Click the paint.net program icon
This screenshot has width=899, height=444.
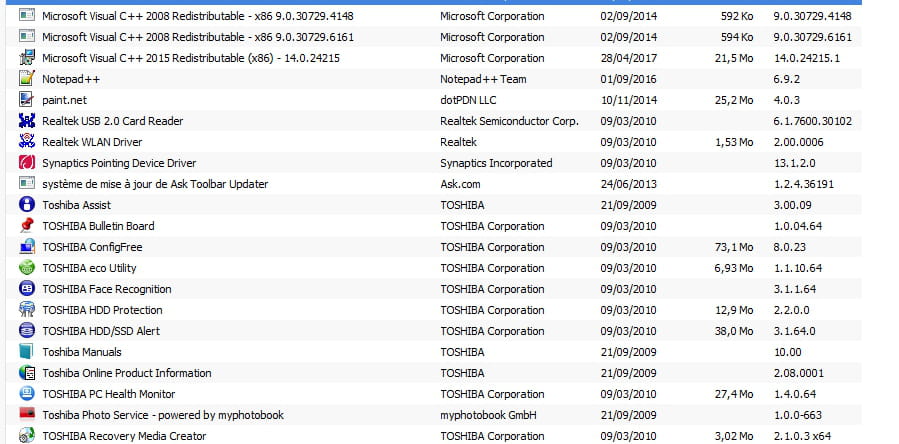click(26, 100)
